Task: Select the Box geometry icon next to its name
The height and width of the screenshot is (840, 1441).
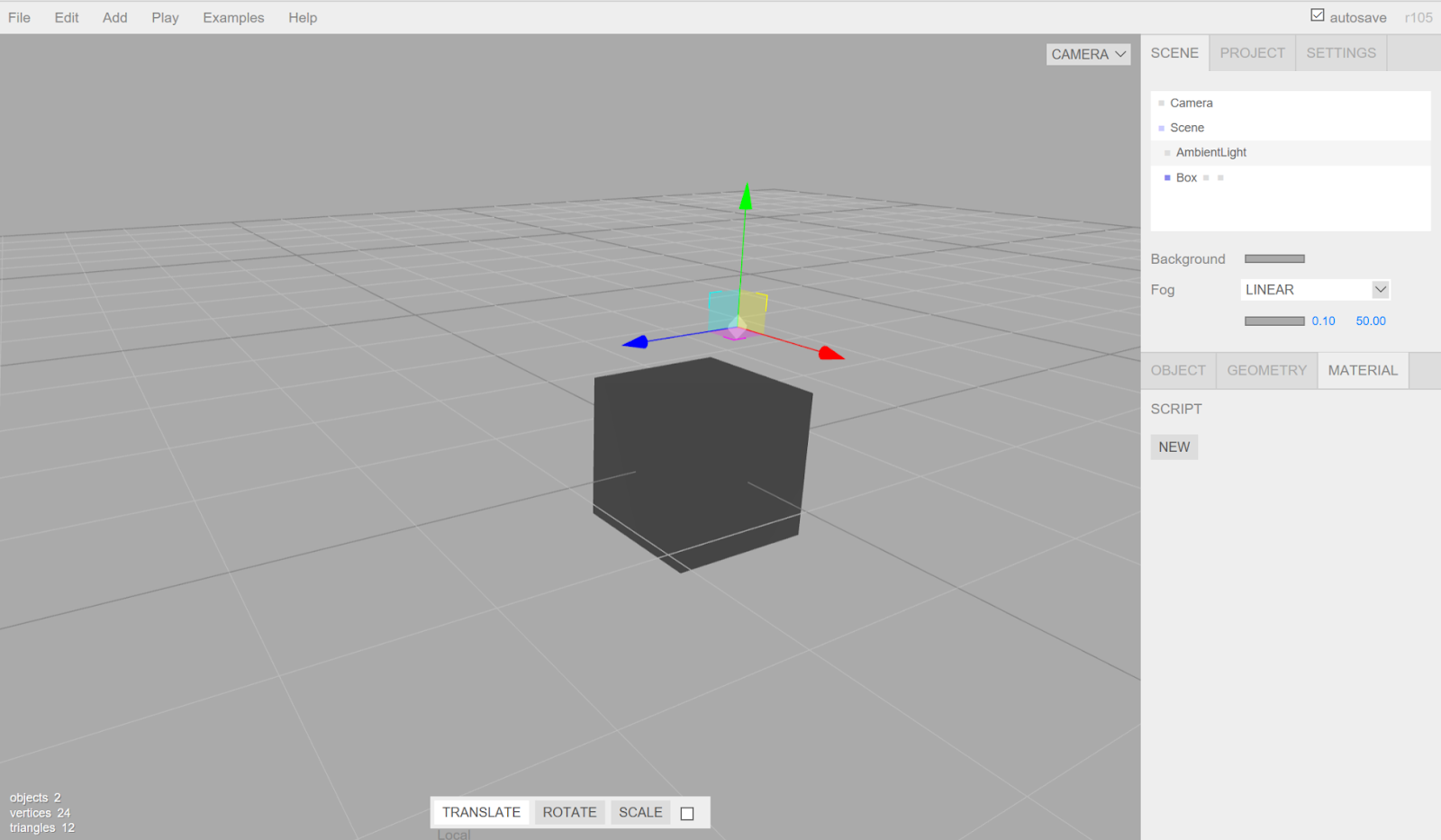Action: tap(1207, 177)
